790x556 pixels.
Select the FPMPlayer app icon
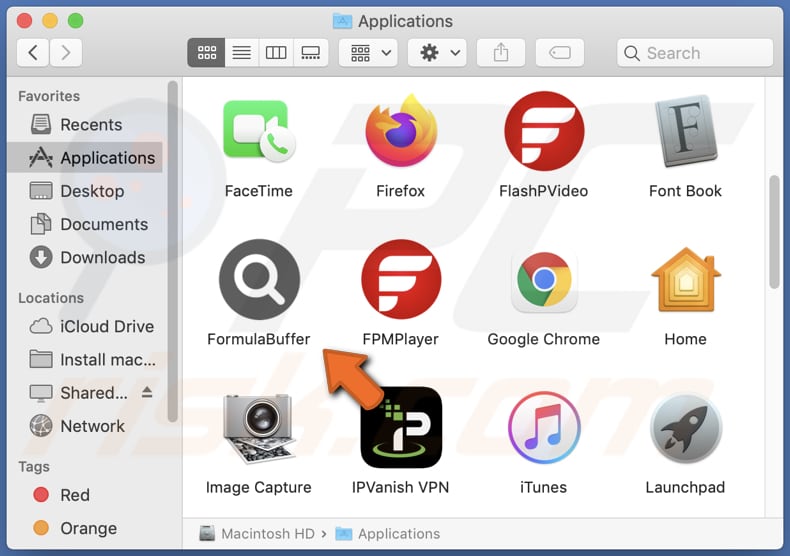coord(401,279)
